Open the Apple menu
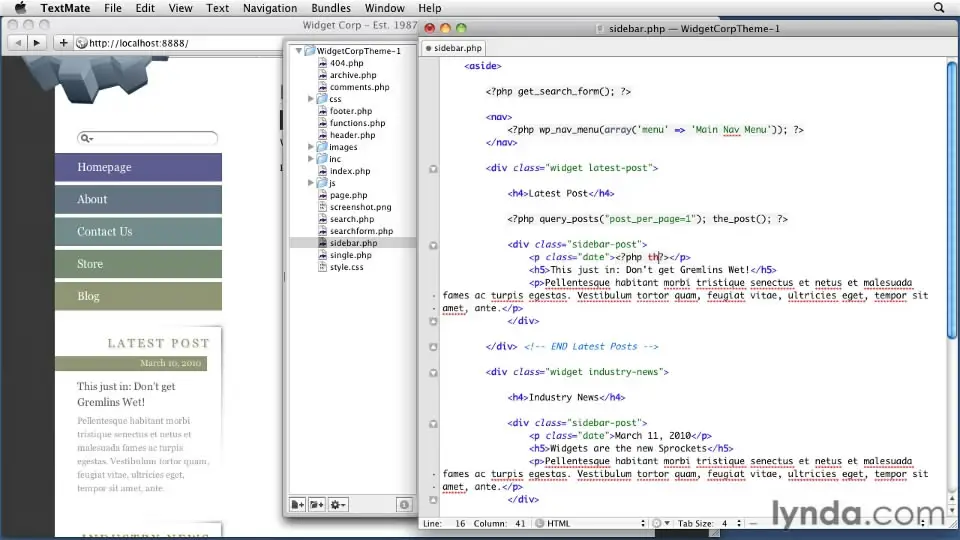Image resolution: width=960 pixels, height=540 pixels. [20, 8]
